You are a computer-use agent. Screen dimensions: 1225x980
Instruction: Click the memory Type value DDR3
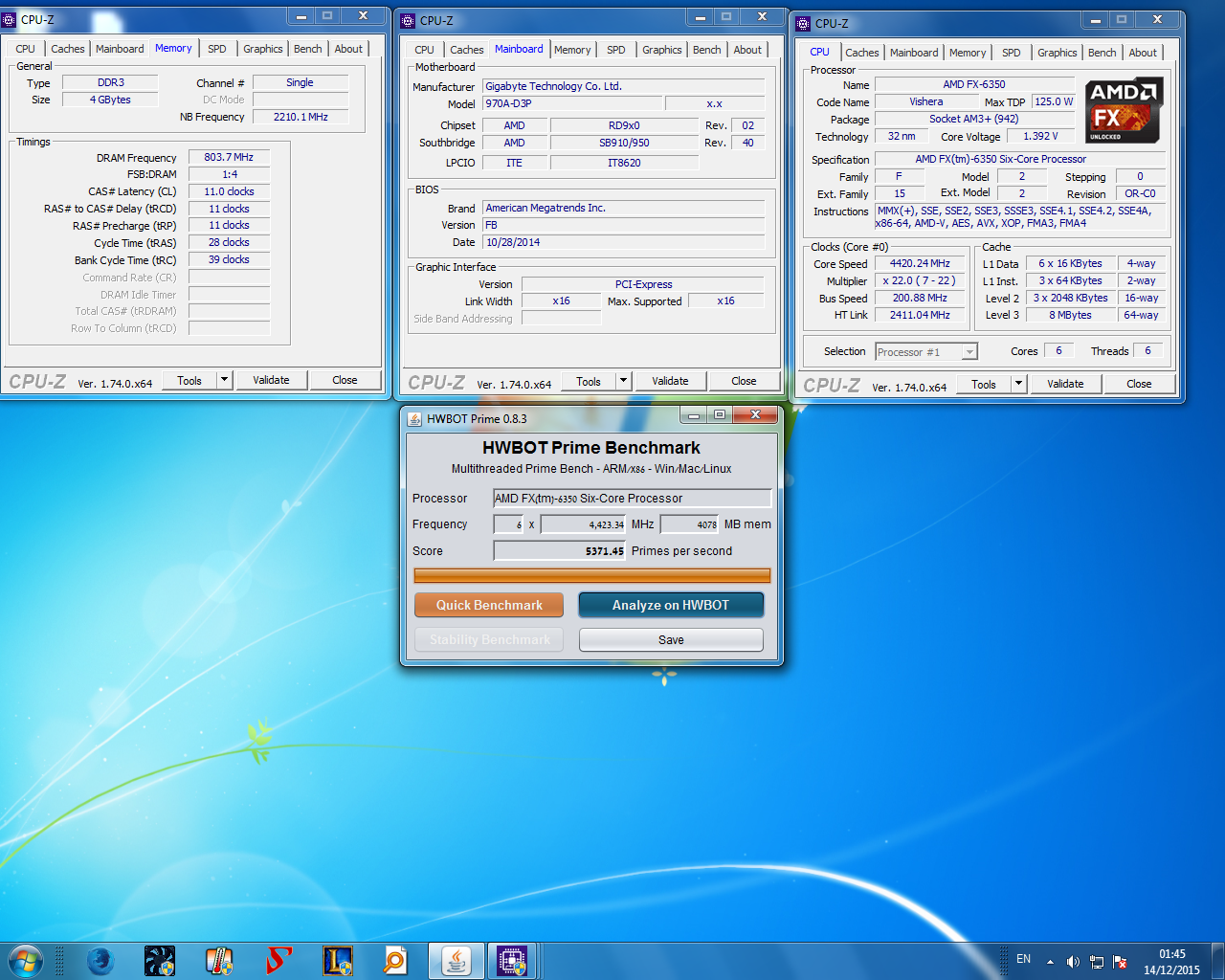point(111,82)
